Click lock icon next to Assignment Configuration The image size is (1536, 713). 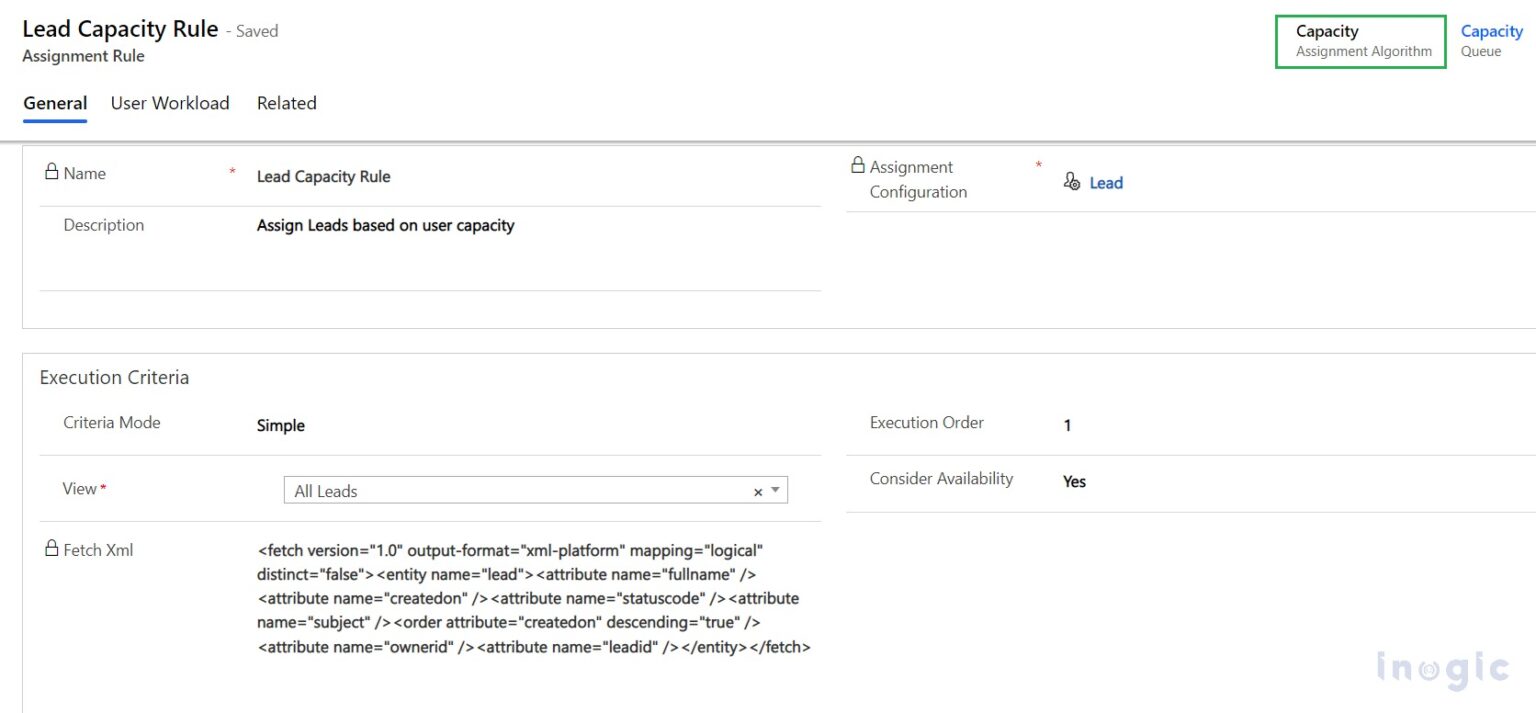tap(857, 165)
